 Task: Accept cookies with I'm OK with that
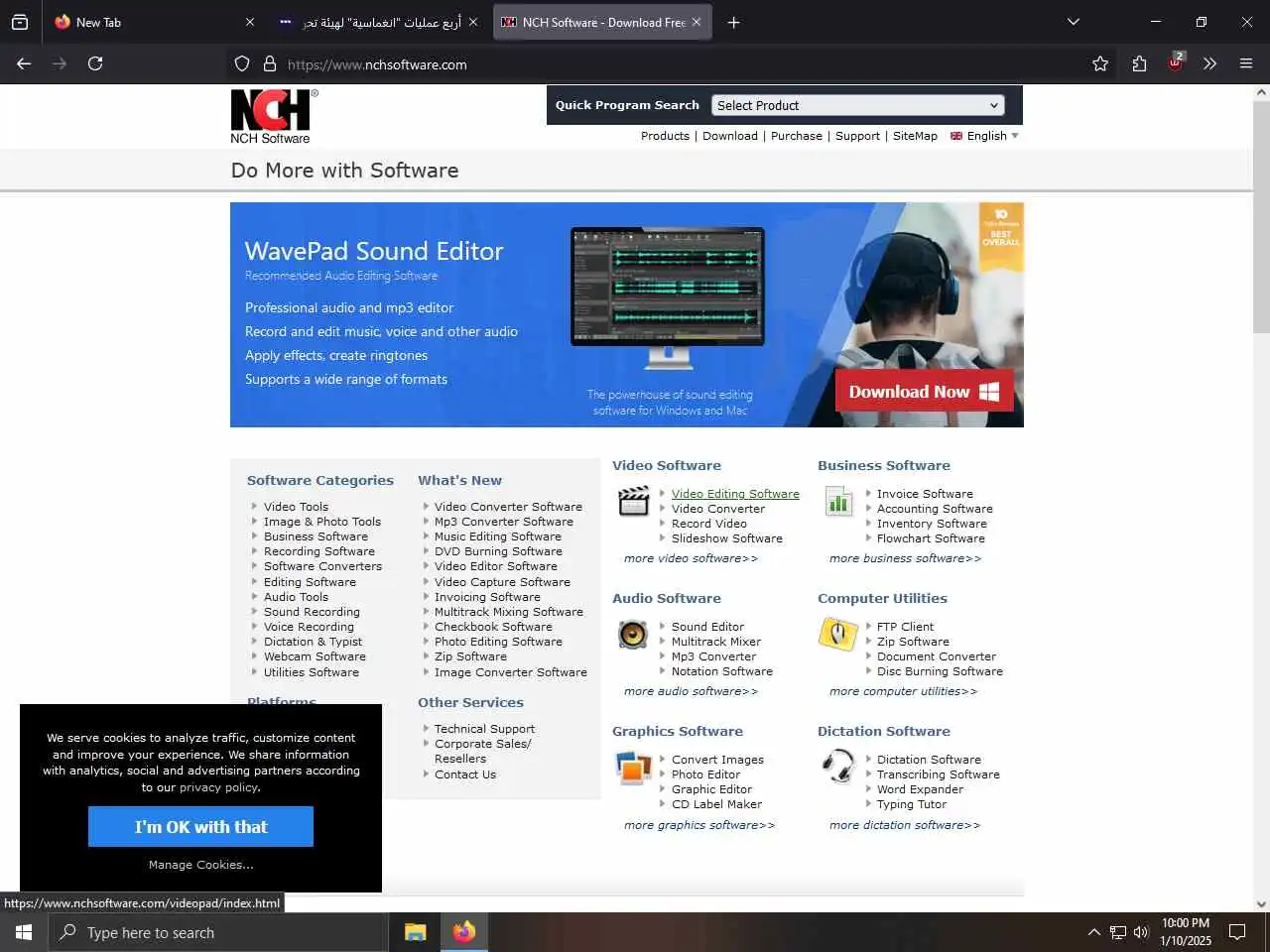click(x=200, y=826)
